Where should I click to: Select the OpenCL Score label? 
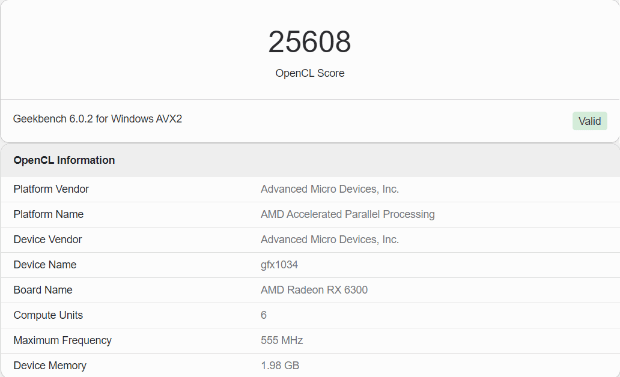pyautogui.click(x=310, y=73)
